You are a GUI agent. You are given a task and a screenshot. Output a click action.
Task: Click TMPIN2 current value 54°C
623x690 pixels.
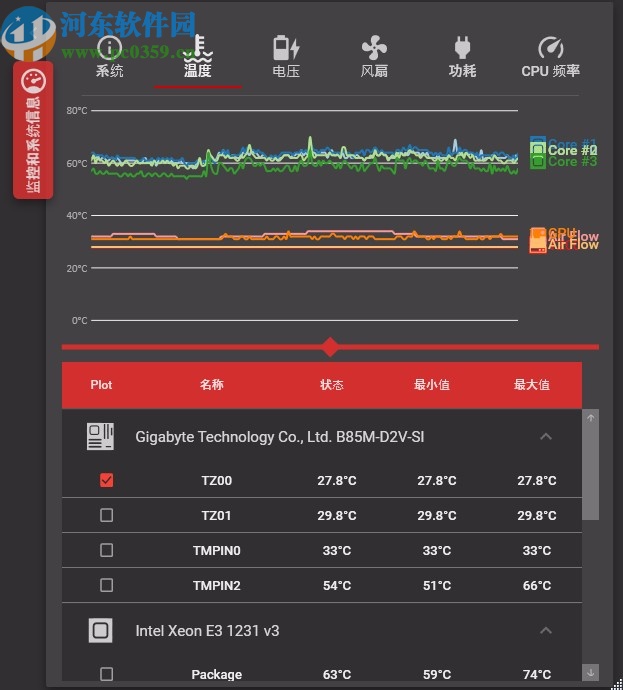337,586
